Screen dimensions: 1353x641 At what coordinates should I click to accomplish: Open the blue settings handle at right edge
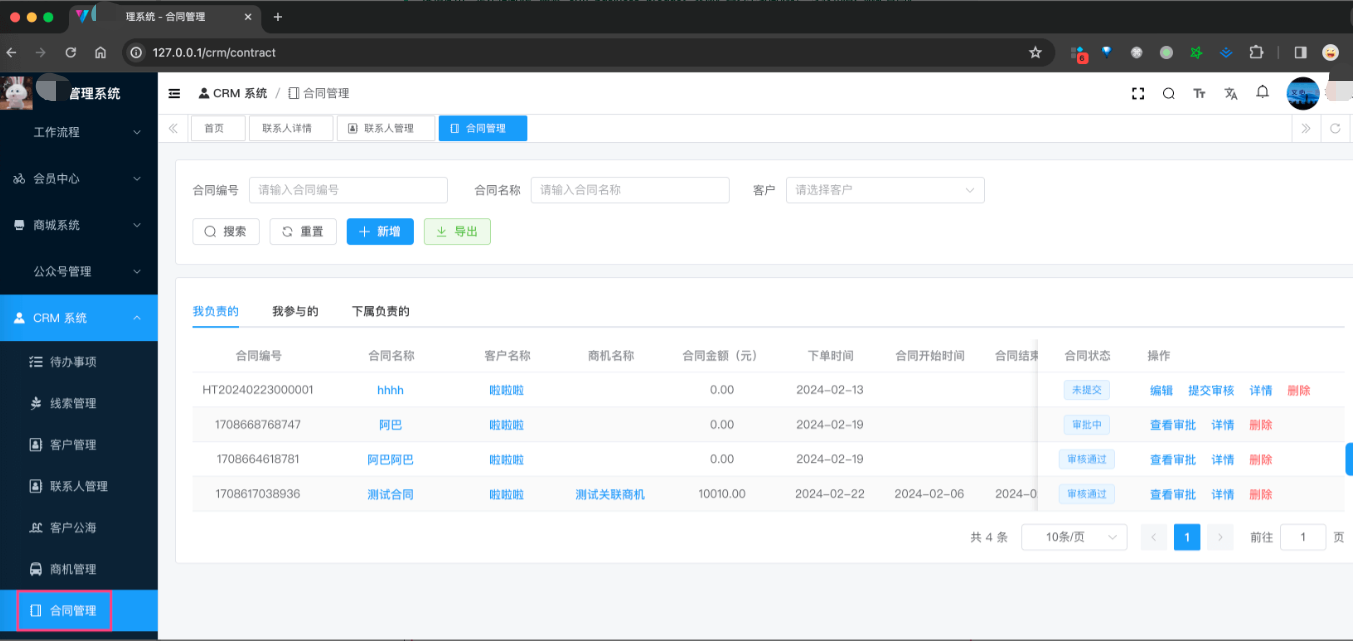tap(1349, 459)
